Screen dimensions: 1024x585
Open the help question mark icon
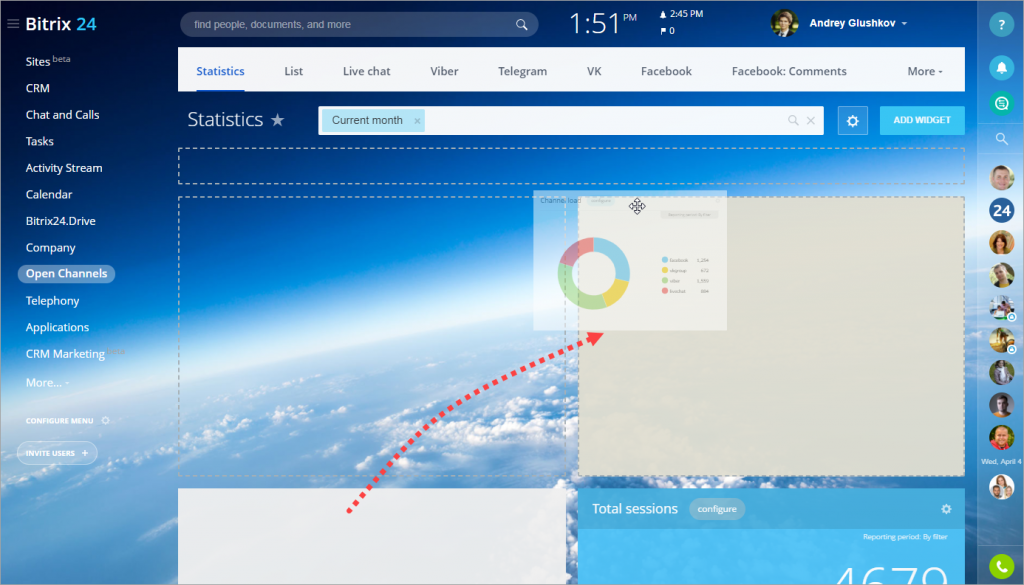(x=1001, y=25)
